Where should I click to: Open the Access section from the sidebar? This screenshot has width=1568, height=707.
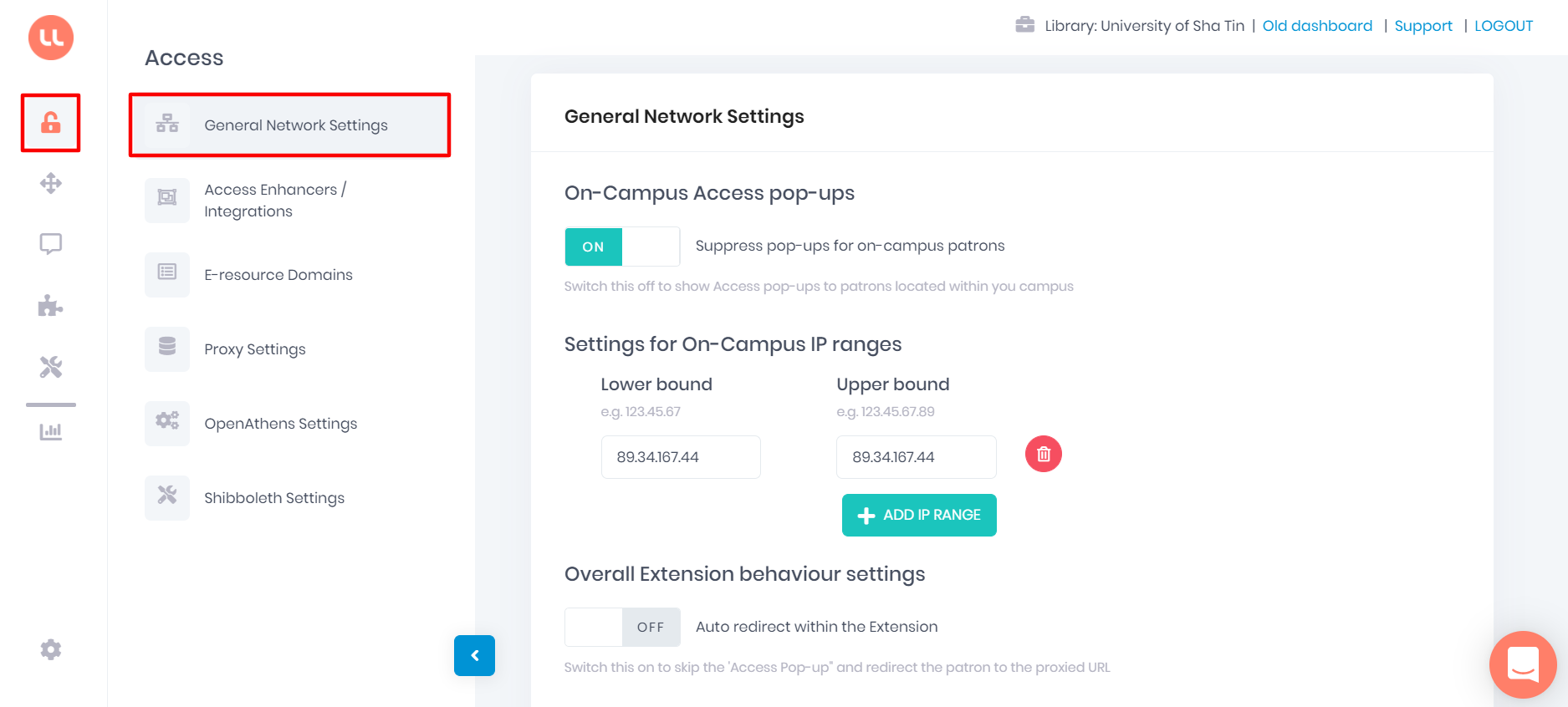pos(50,123)
